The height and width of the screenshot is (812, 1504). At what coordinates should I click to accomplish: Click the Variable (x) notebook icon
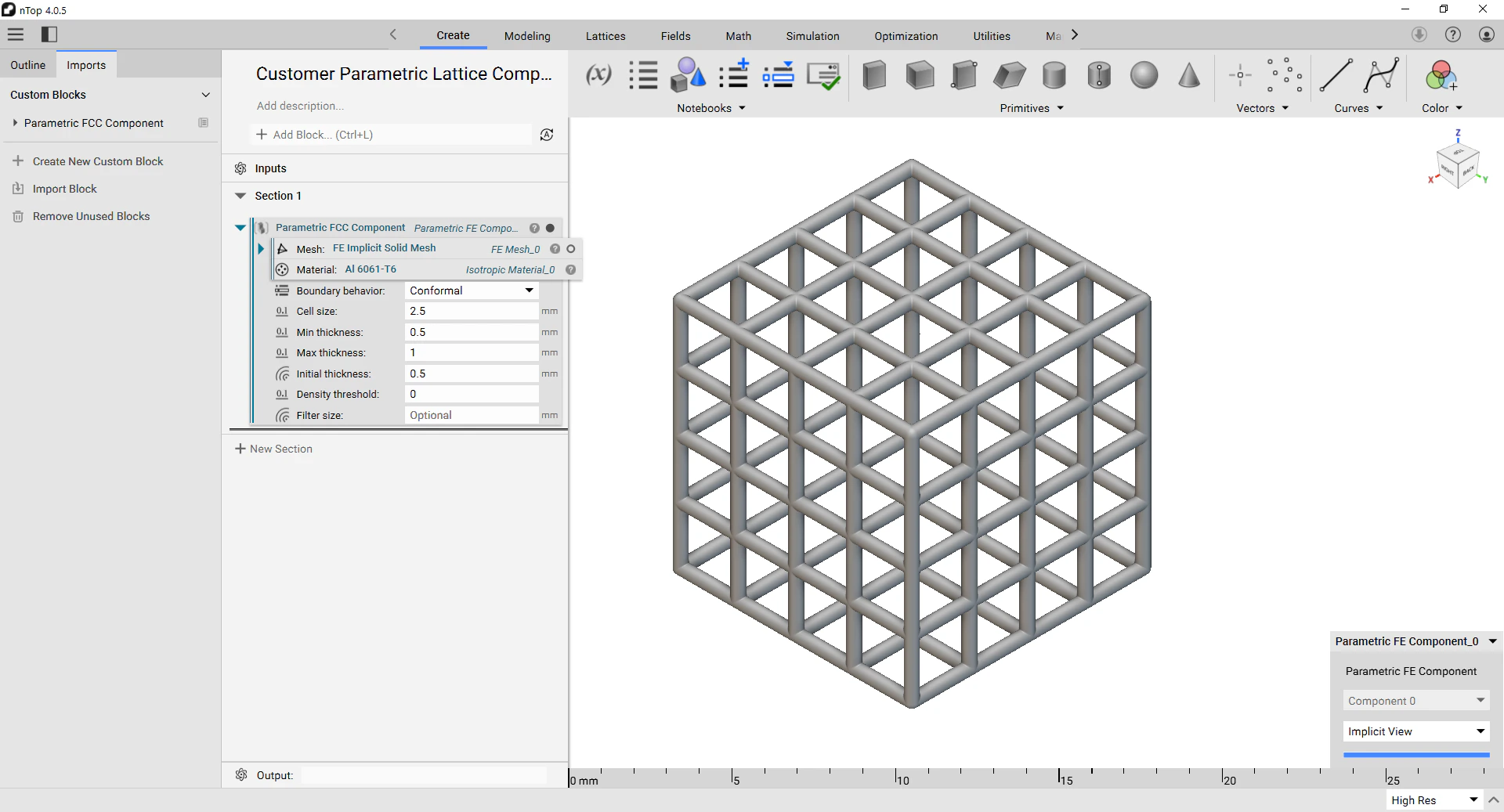tap(598, 75)
